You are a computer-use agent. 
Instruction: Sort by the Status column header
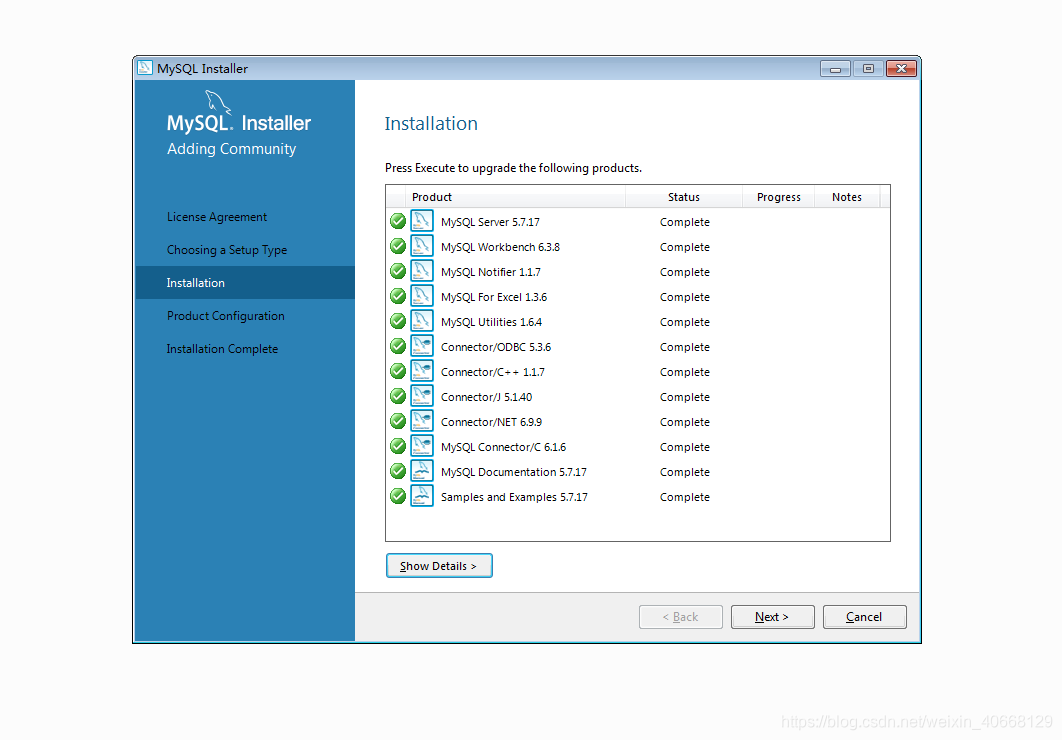pyautogui.click(x=683, y=197)
